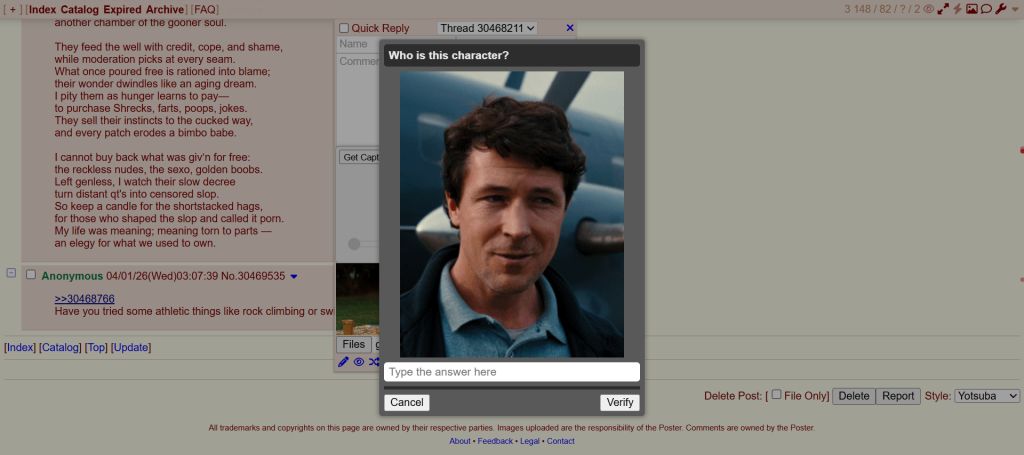Click the captcha slider handle in Quick Reply
Viewport: 1024px width, 455px height.
tap(354, 243)
